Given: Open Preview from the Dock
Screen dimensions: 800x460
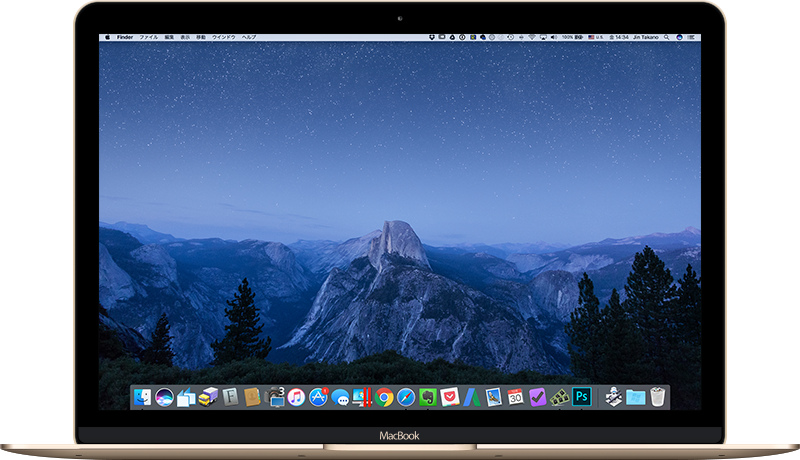Looking at the screenshot, I should pyautogui.click(x=493, y=397).
